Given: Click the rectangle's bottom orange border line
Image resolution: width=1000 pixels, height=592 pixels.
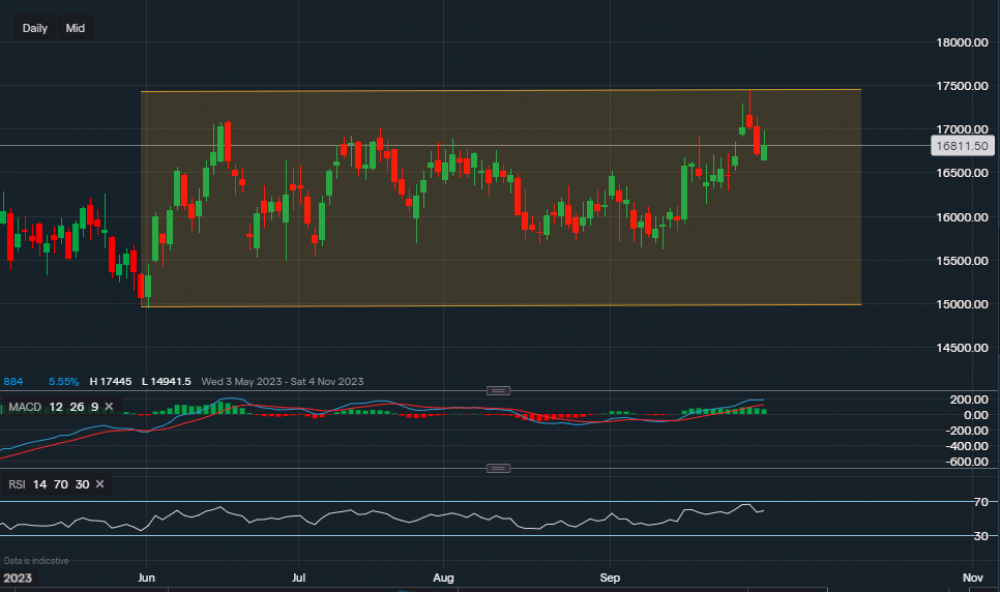Looking at the screenshot, I should click(x=500, y=305).
